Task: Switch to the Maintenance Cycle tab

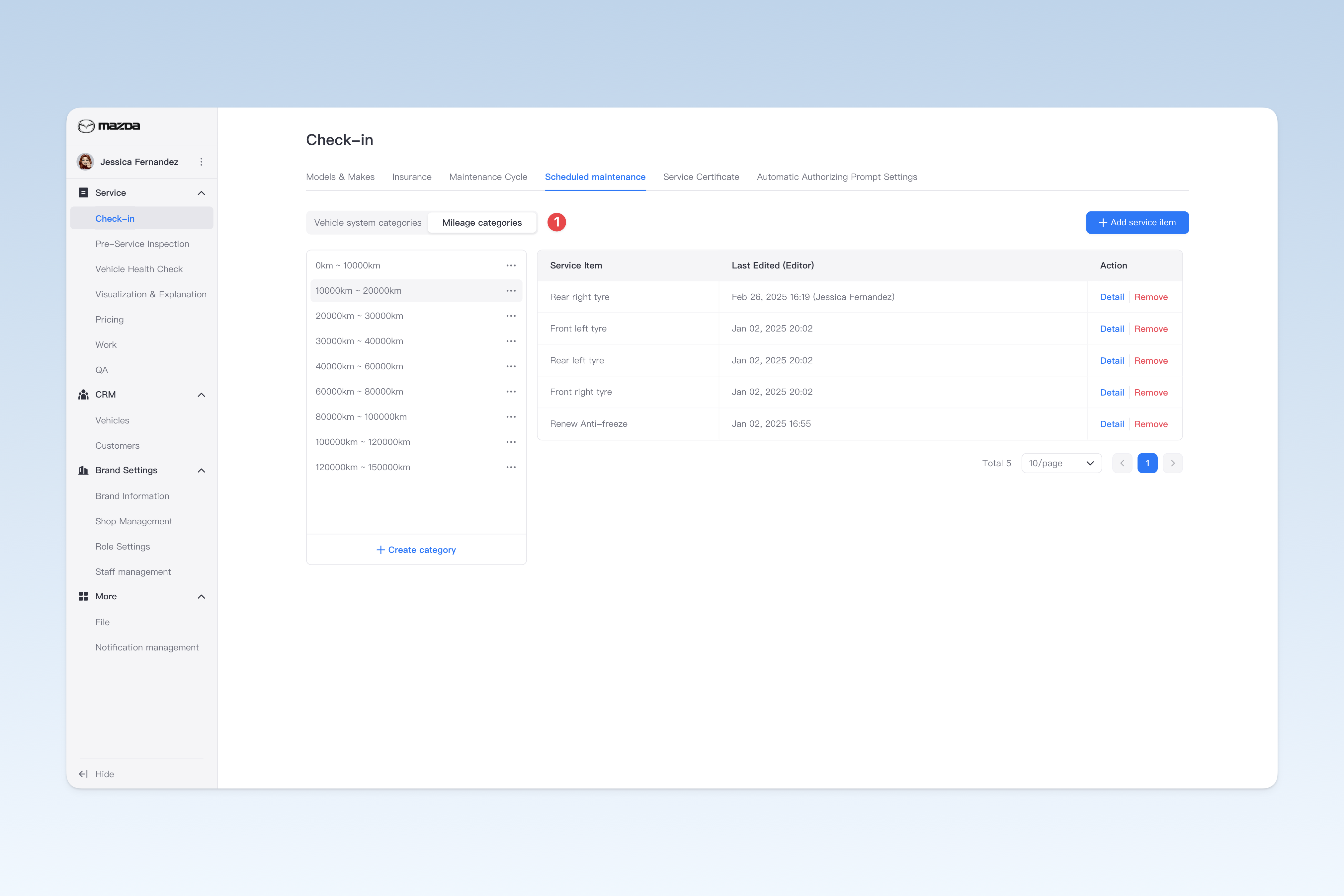Action: (x=488, y=177)
